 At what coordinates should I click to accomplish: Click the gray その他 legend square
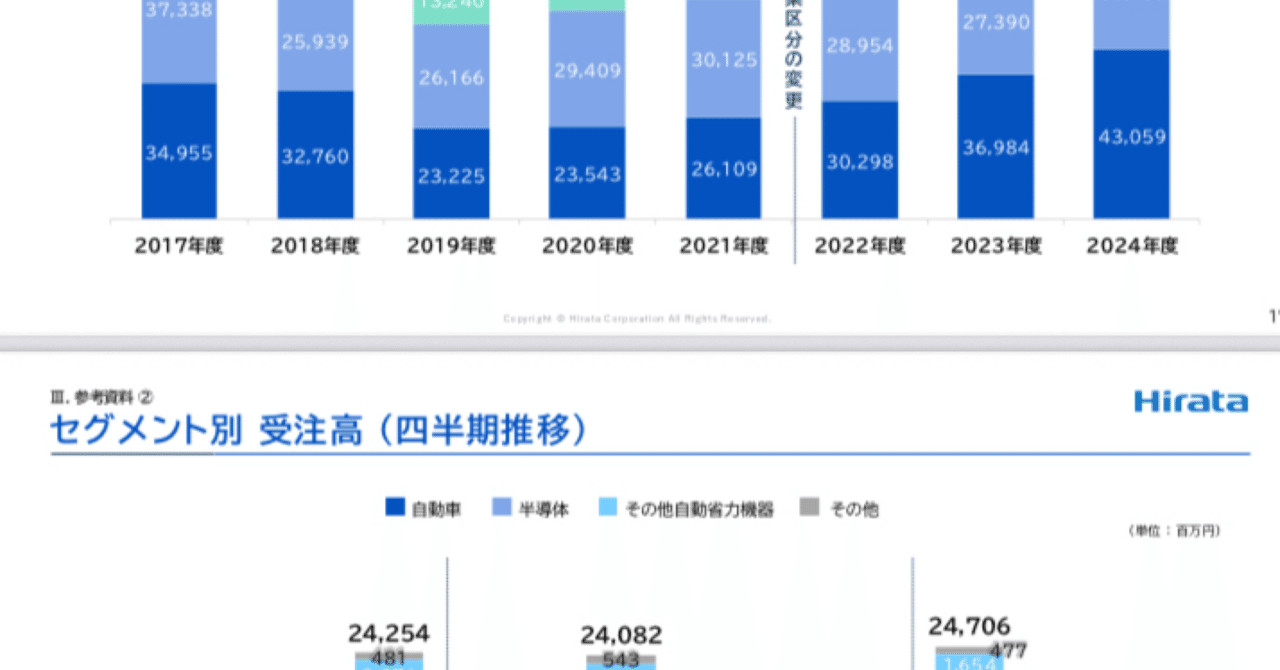[811, 508]
